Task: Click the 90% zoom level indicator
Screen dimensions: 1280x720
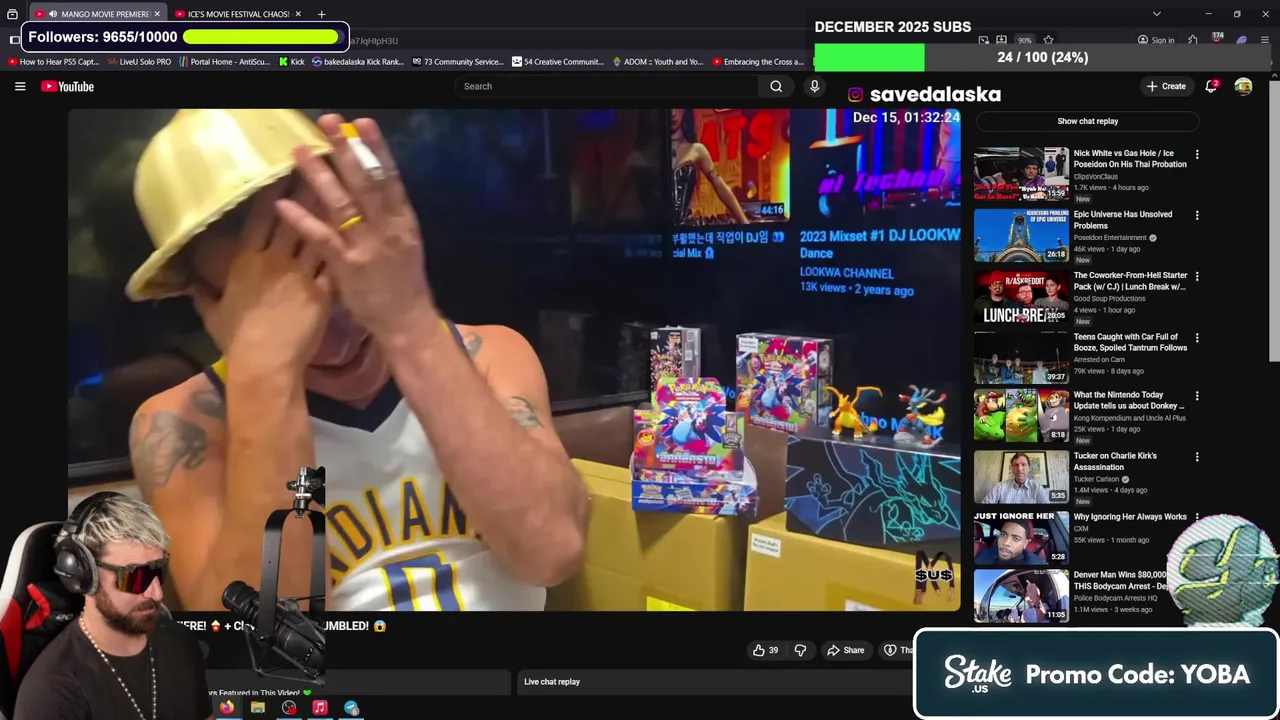Action: 1025,40
